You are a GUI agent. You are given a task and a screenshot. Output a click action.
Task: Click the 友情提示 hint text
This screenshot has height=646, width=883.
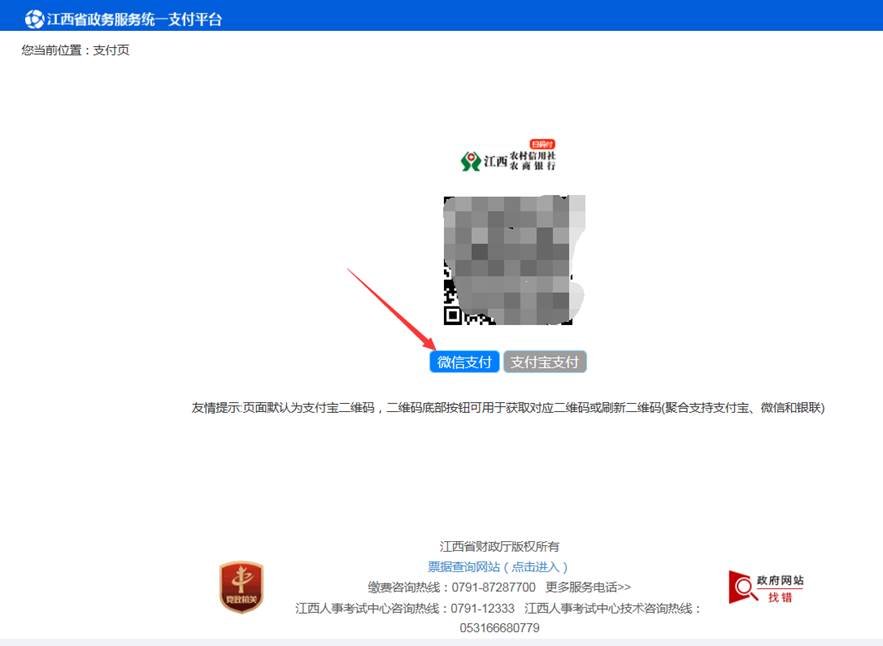[508, 408]
